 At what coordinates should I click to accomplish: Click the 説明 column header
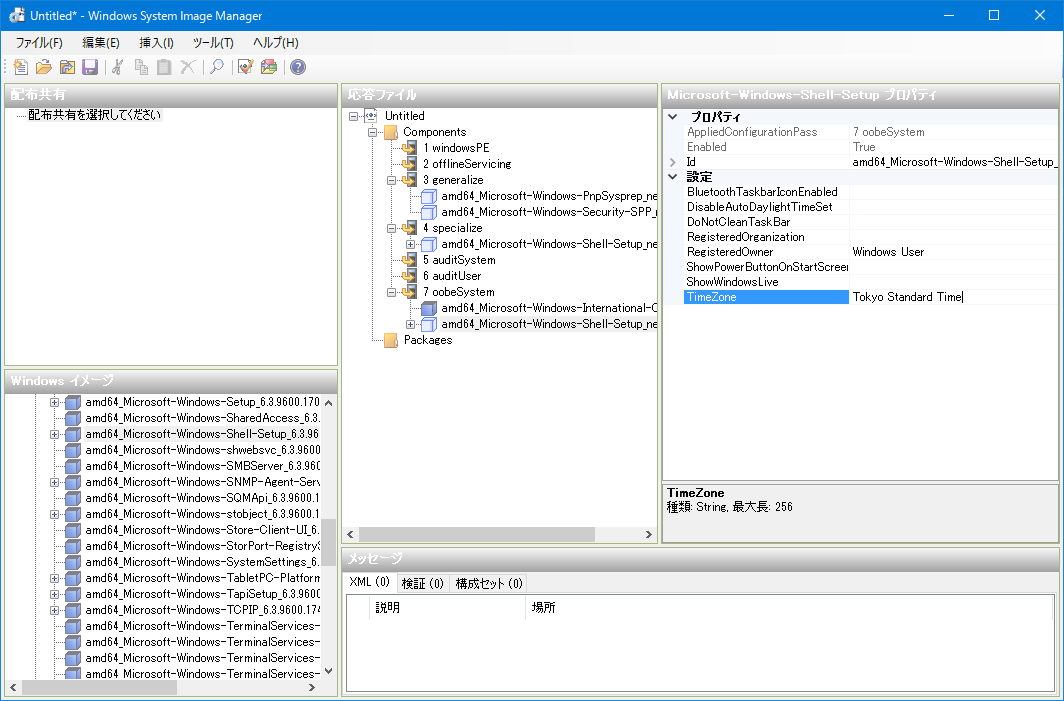coord(448,607)
